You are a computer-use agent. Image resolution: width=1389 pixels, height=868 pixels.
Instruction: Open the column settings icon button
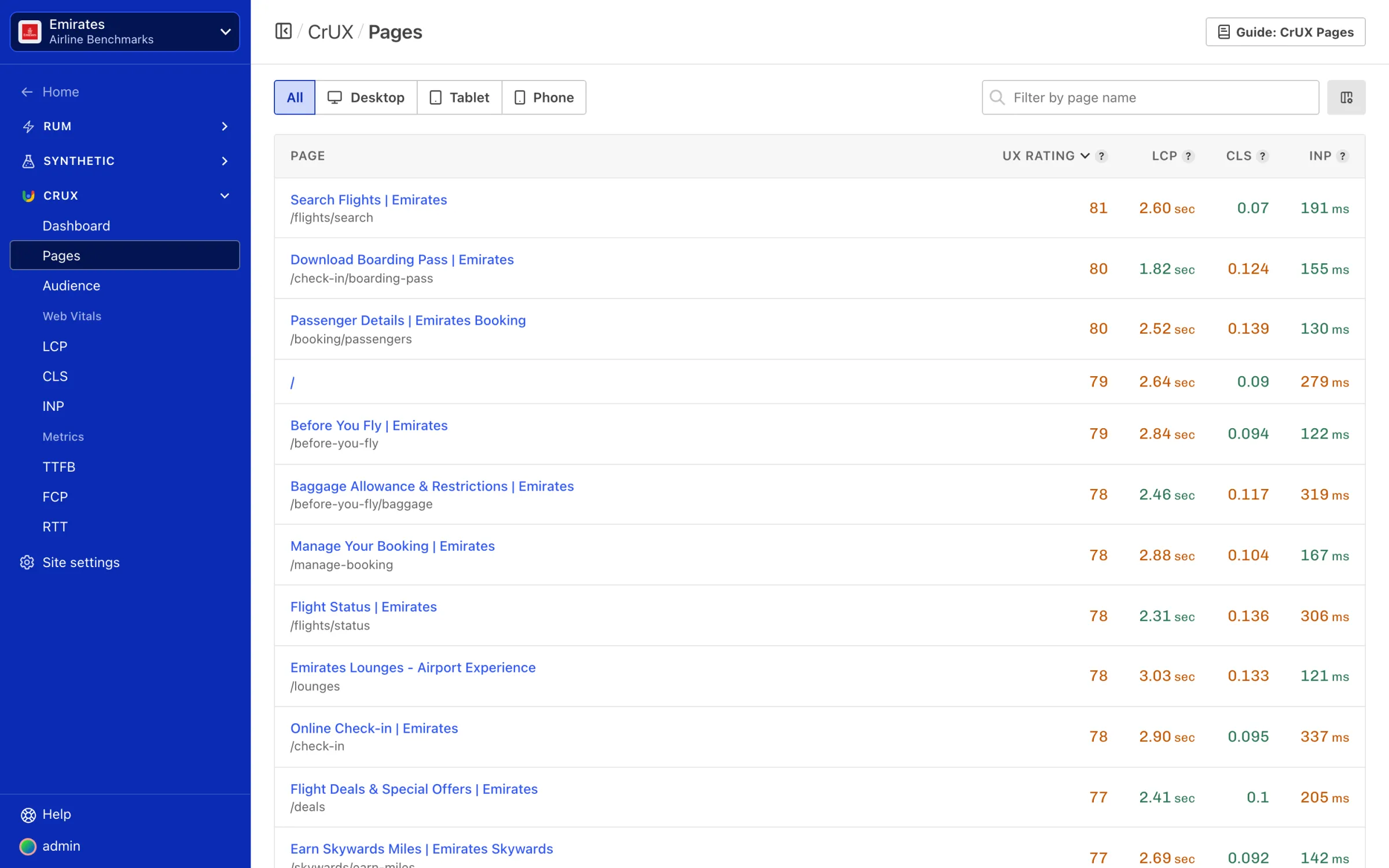click(x=1346, y=97)
